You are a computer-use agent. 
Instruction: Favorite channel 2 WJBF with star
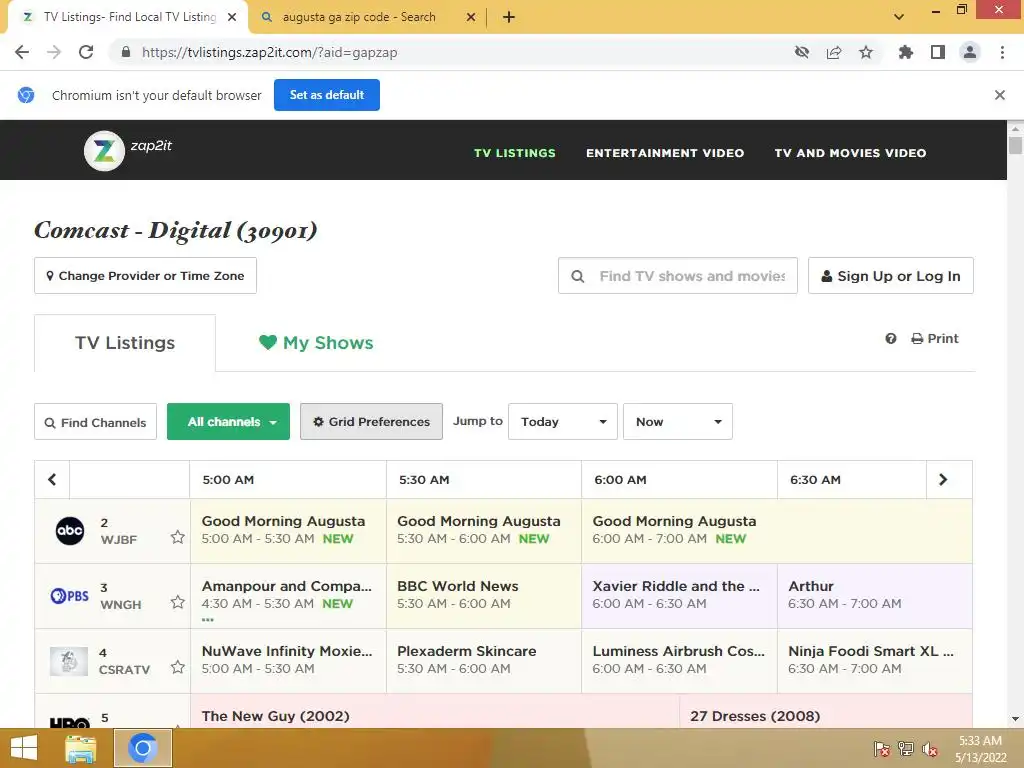point(178,537)
